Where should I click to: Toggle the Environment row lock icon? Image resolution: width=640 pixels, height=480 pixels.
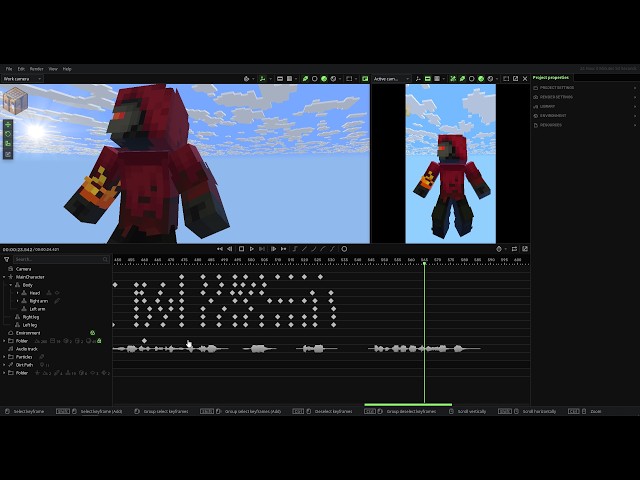[x=92, y=333]
